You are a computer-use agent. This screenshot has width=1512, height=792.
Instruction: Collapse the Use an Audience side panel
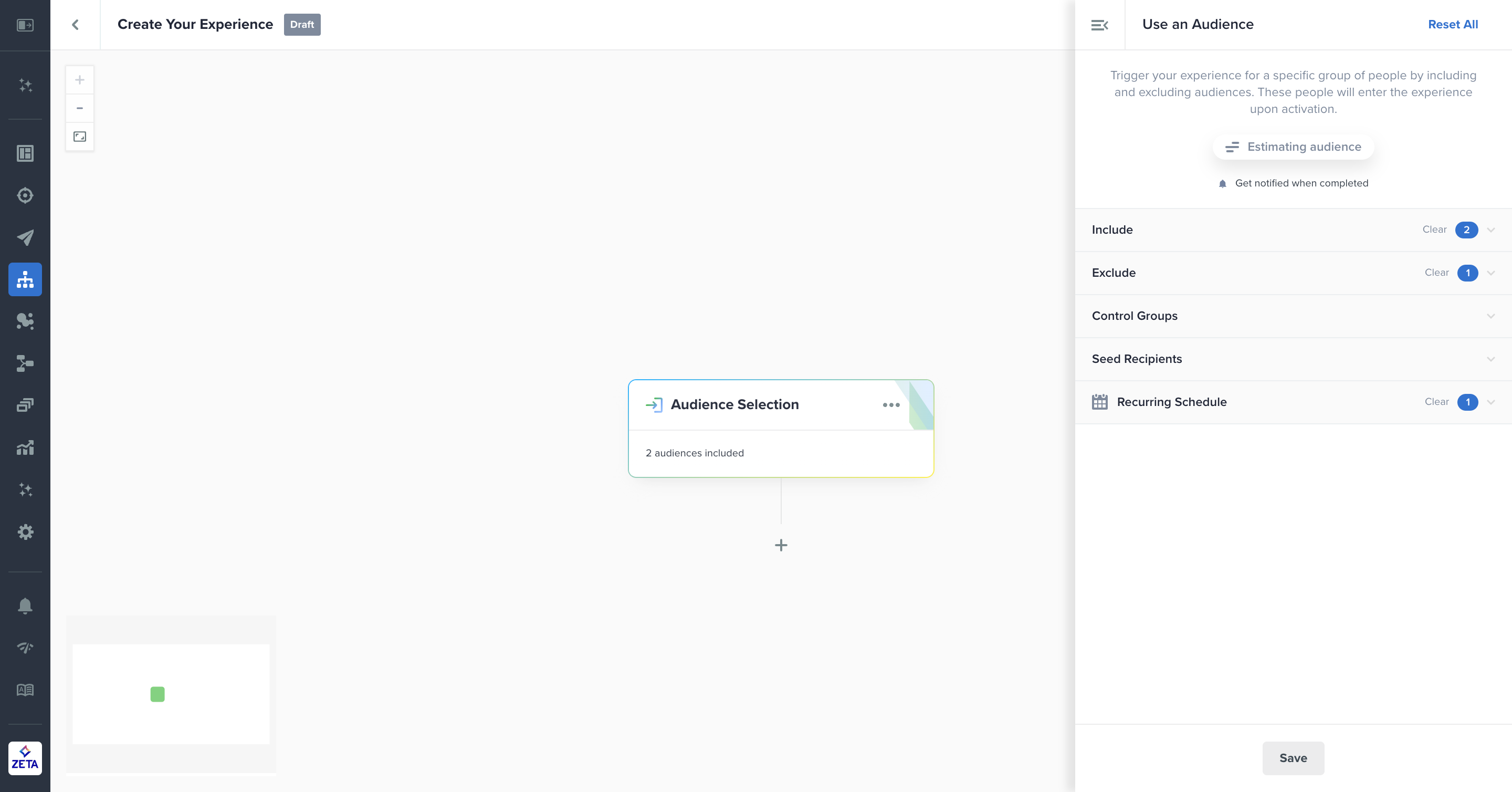click(1099, 25)
